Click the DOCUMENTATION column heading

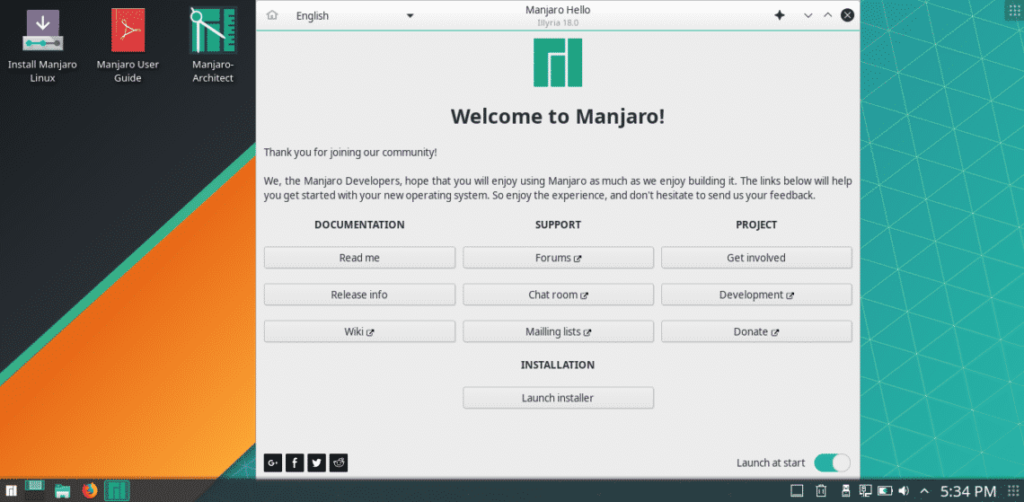359,225
